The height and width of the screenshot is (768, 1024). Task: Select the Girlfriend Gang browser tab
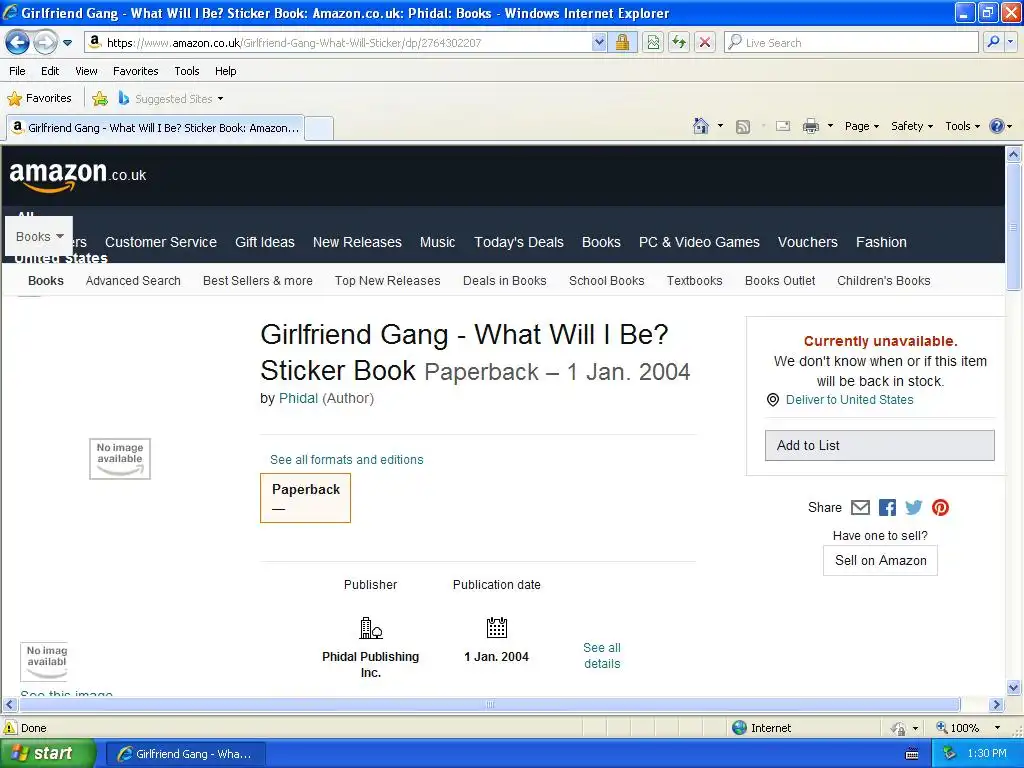coord(155,128)
